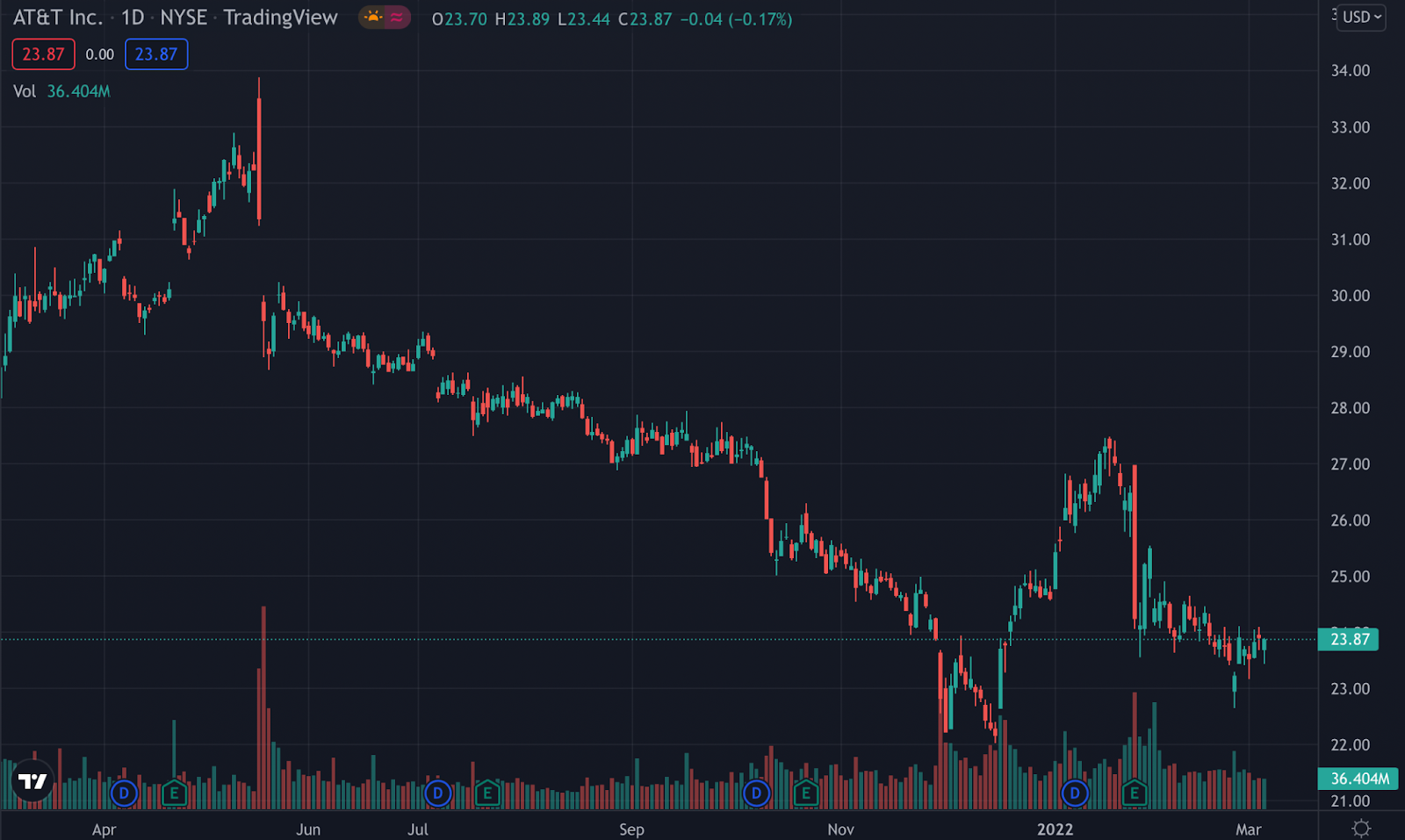Click the 28.00 price axis label

[x=1350, y=408]
